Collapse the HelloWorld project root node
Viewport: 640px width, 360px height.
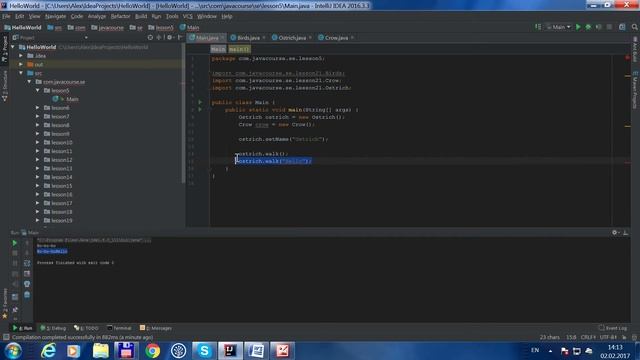[x=13, y=47]
